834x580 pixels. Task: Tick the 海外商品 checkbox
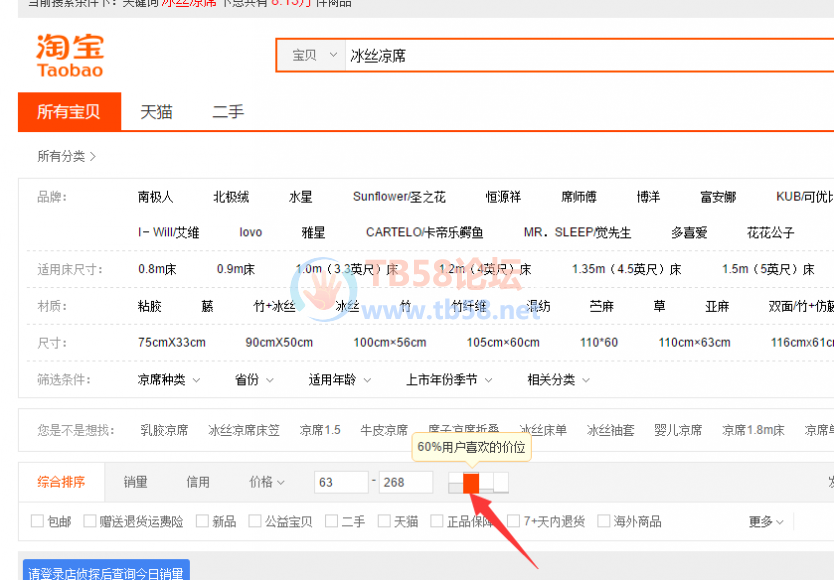604,521
